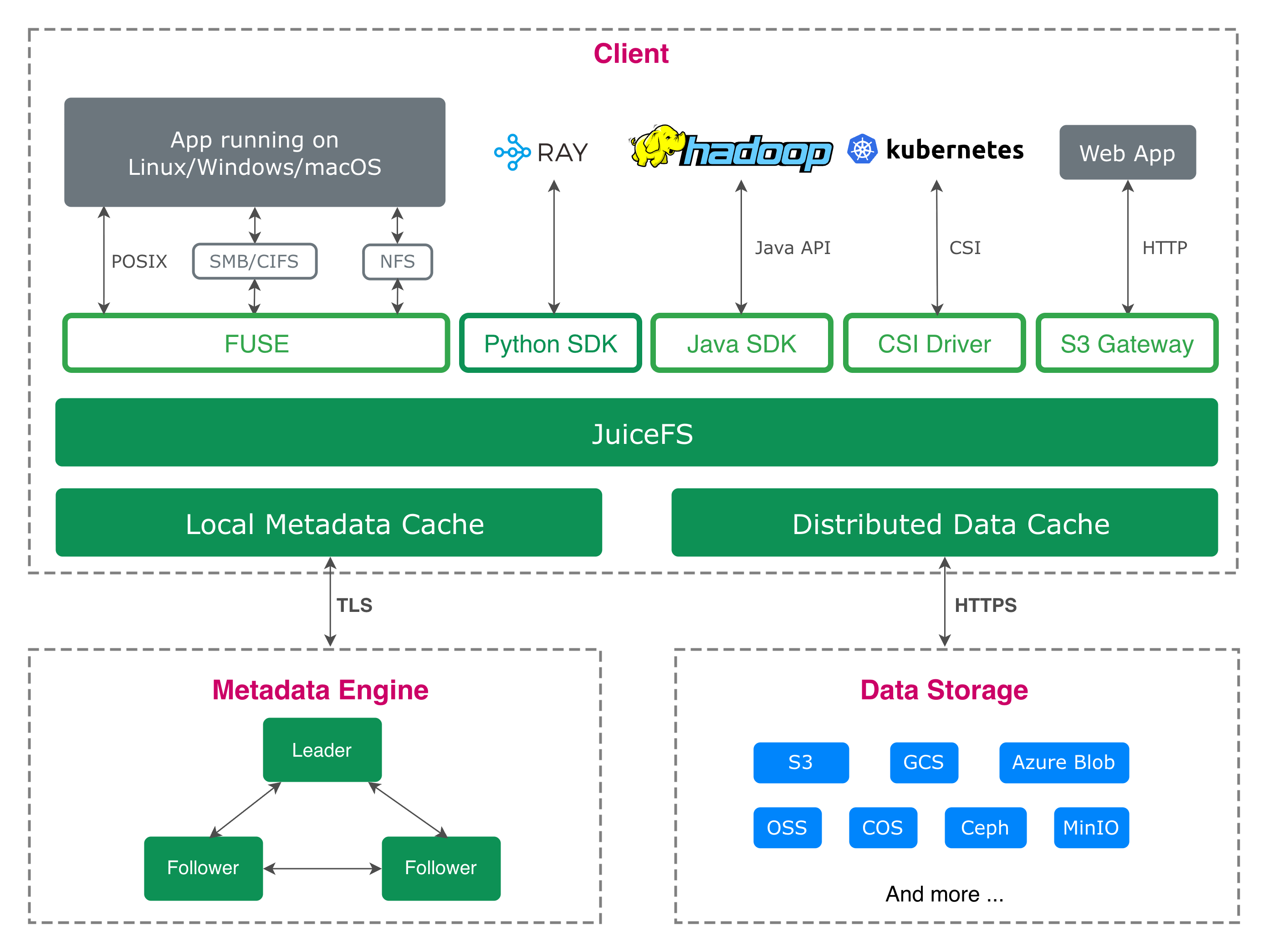Click the CSI Driver box
The height and width of the screenshot is (952, 1268).
coord(934,344)
